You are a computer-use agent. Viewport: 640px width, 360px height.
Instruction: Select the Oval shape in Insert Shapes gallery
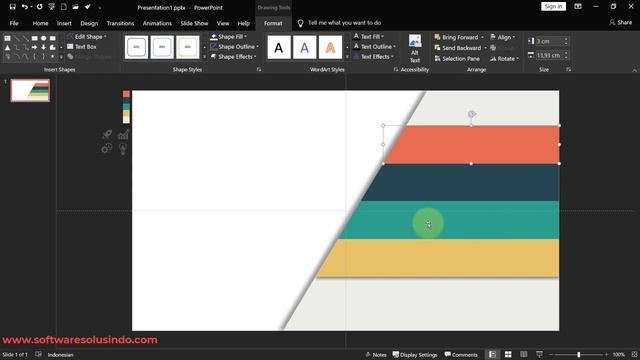[43, 38]
